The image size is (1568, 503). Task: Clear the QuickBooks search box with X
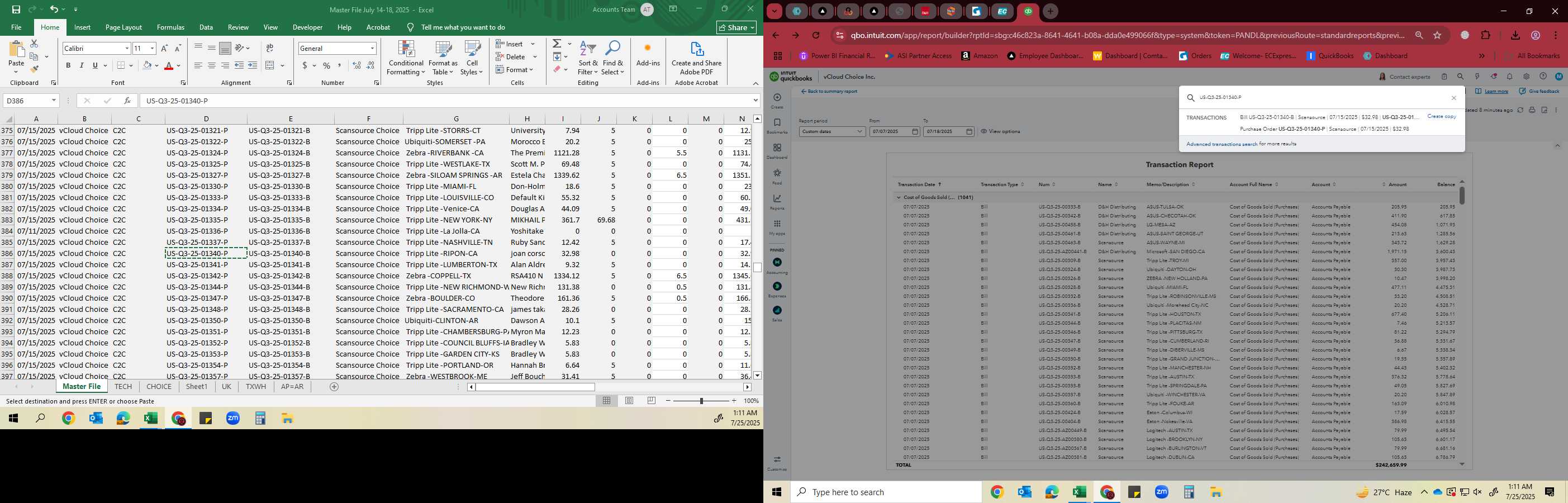tap(1454, 98)
